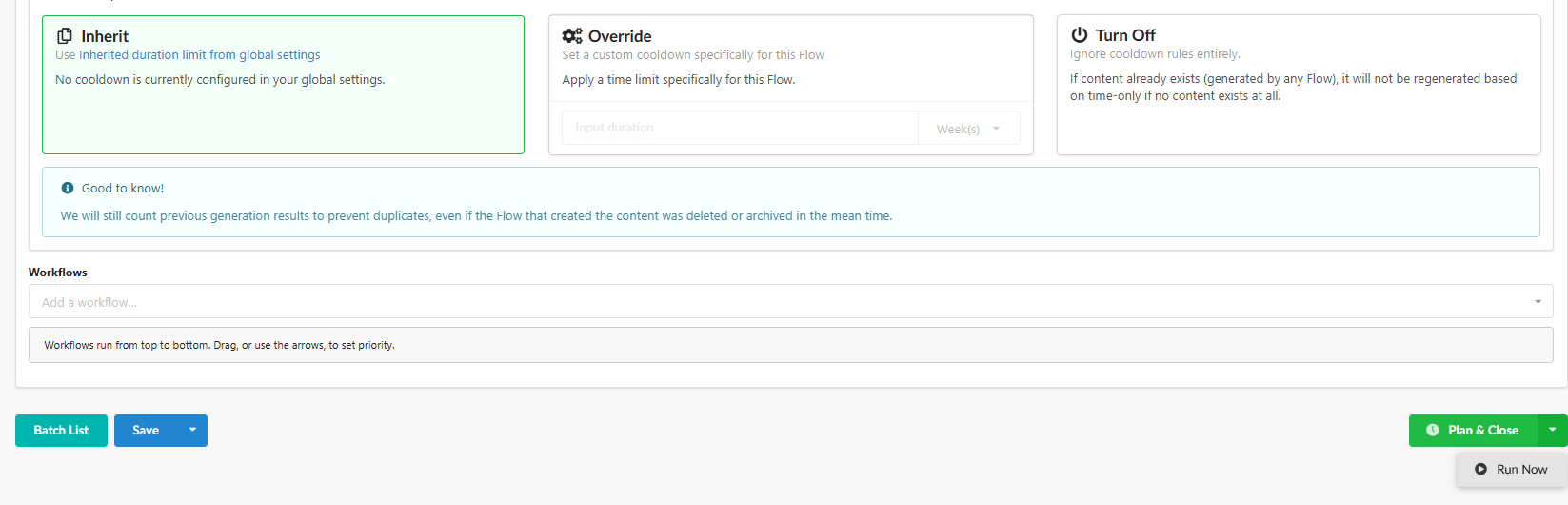Click the Override gears icon

coord(572,36)
